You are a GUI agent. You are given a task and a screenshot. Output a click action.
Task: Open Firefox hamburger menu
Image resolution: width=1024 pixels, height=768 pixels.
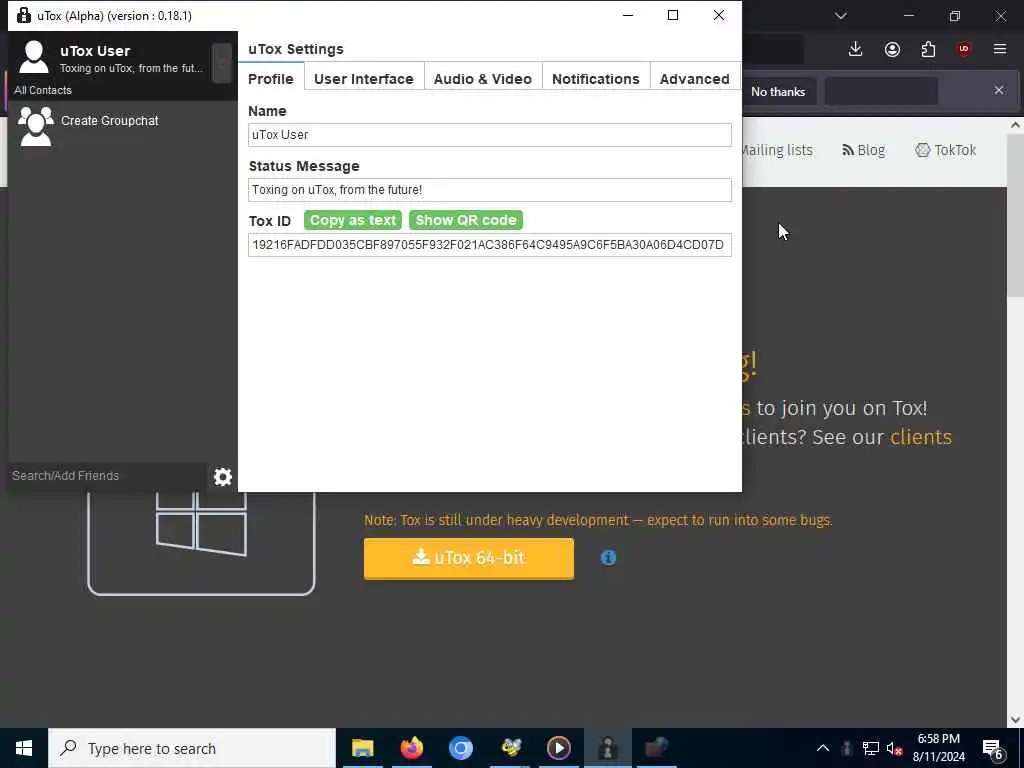point(1000,49)
